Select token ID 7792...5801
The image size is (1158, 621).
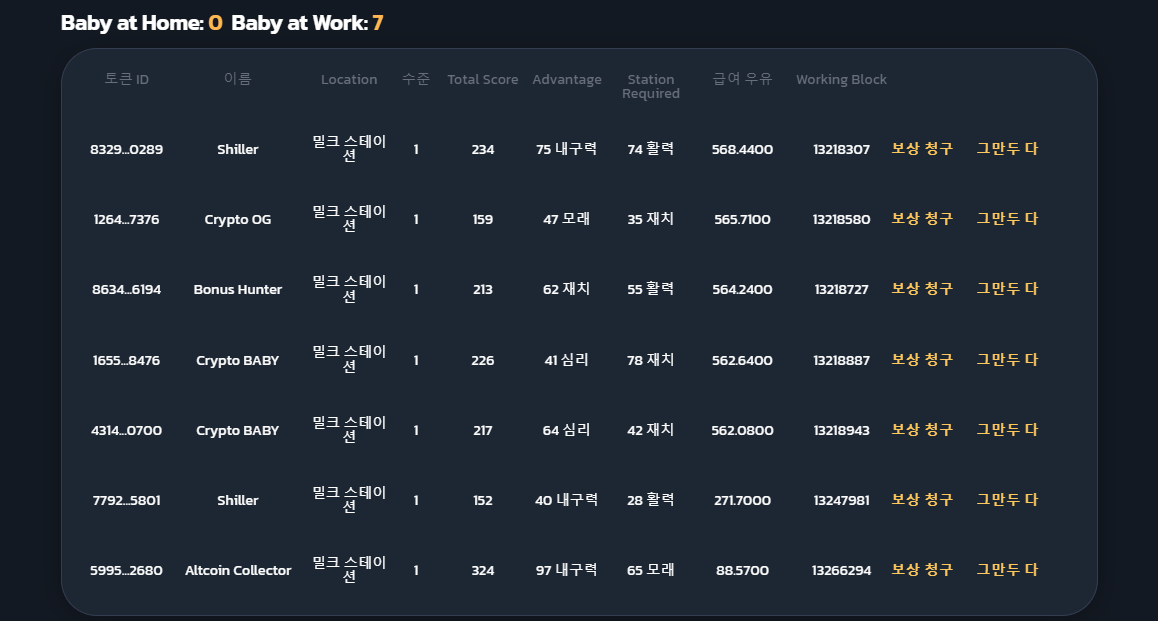[126, 501]
